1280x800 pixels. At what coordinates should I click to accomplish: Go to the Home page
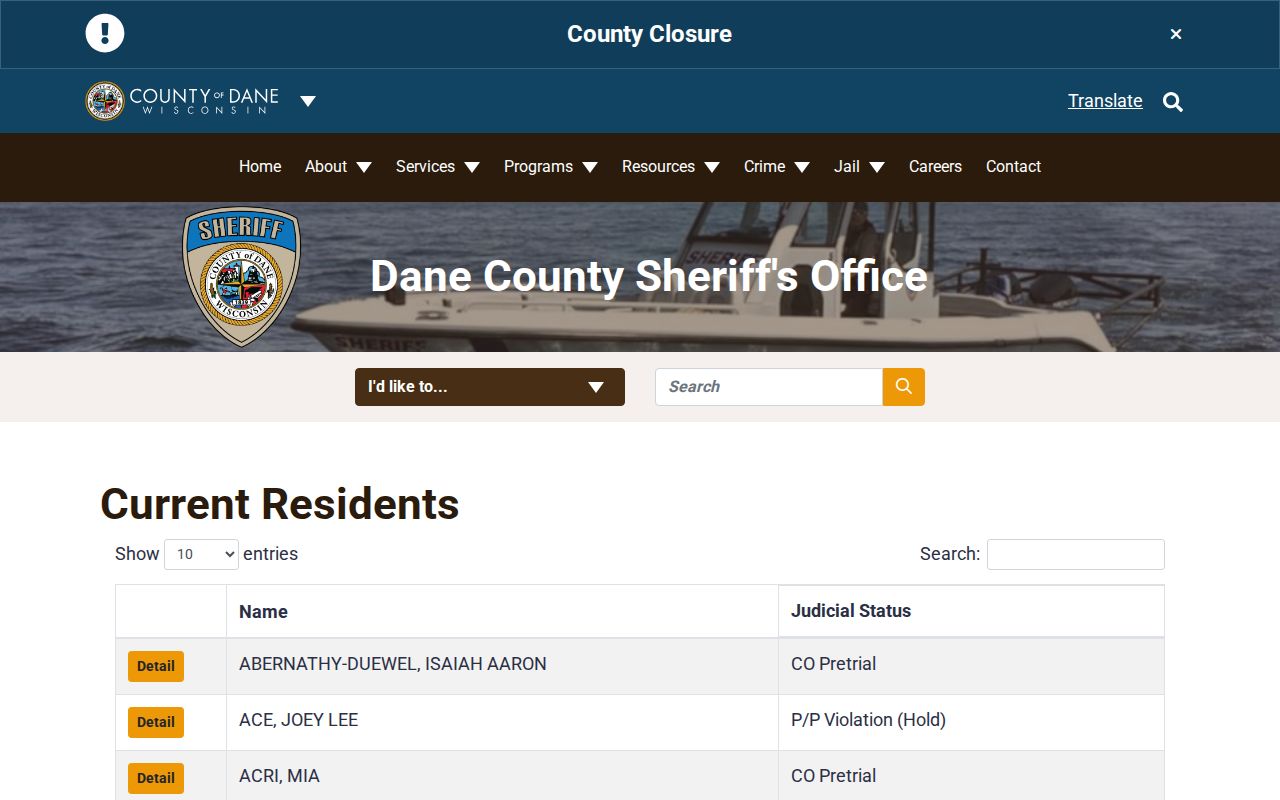260,167
